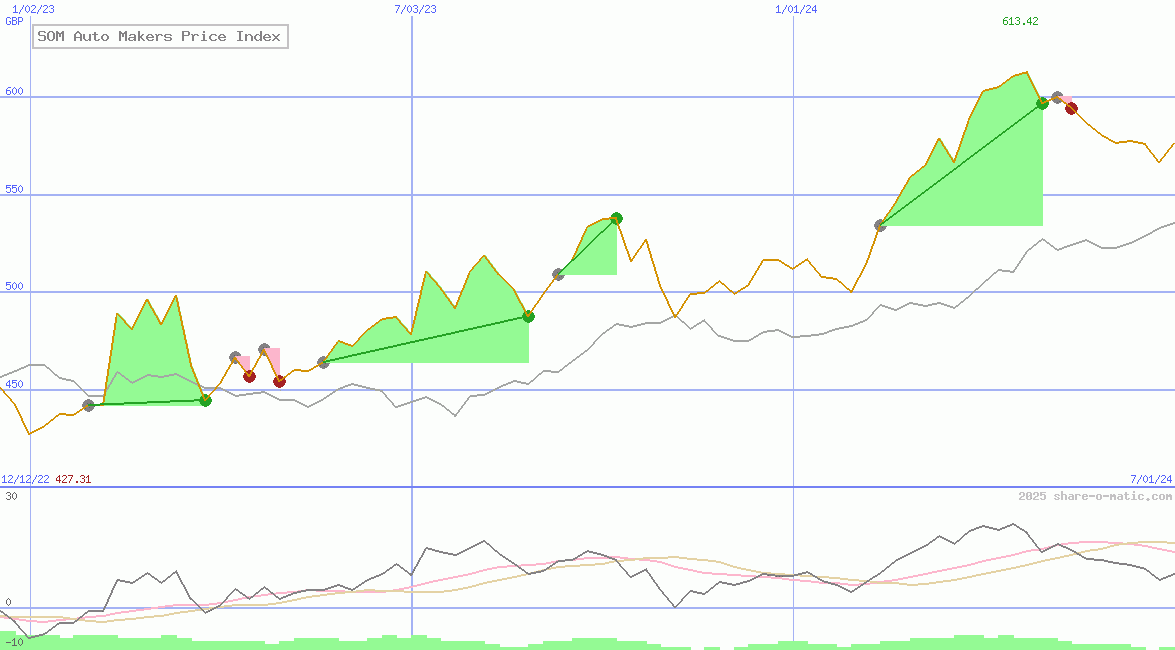Click the green exit dot at the 540 peak
1175x650 pixels.
pos(615,217)
